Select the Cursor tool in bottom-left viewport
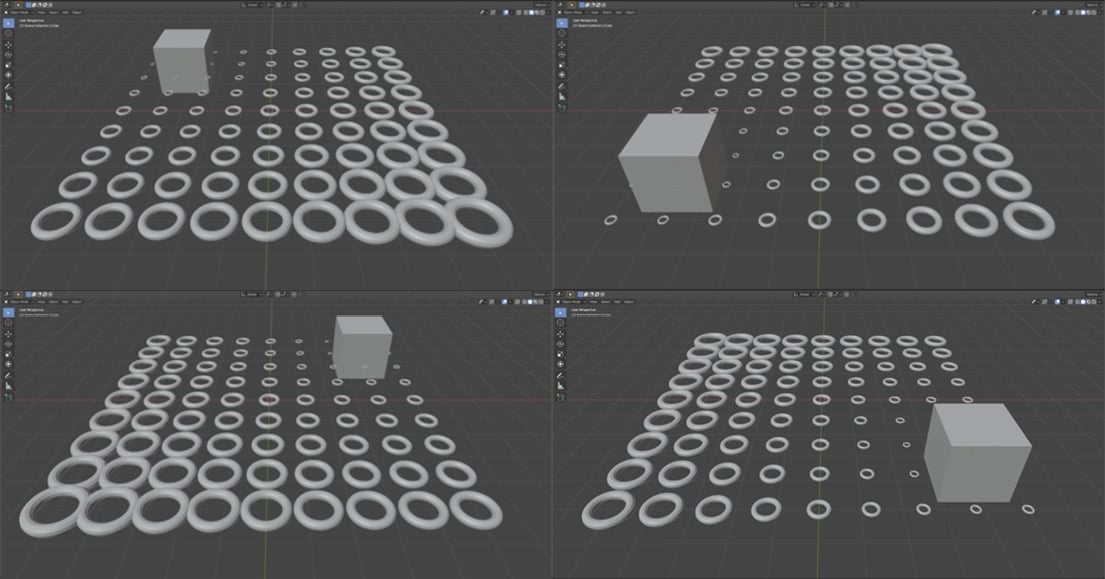This screenshot has height=579, width=1105. click(8, 323)
